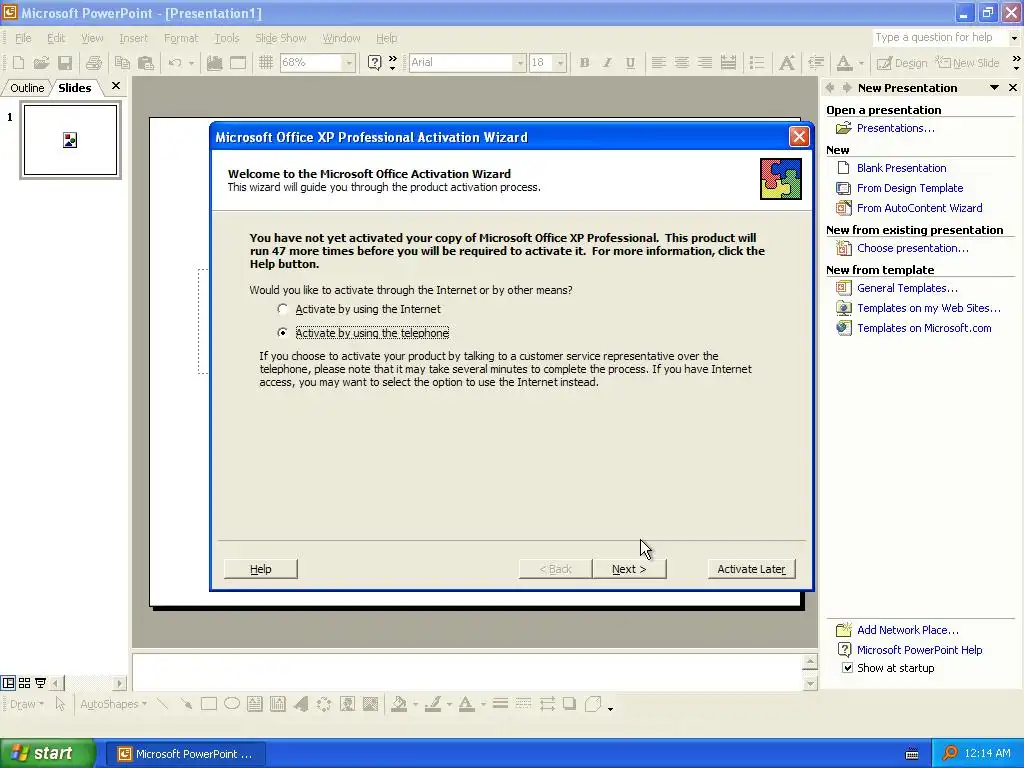Viewport: 1024px width, 768px height.
Task: Click the Rectangle drawing tool
Action: 209,704
